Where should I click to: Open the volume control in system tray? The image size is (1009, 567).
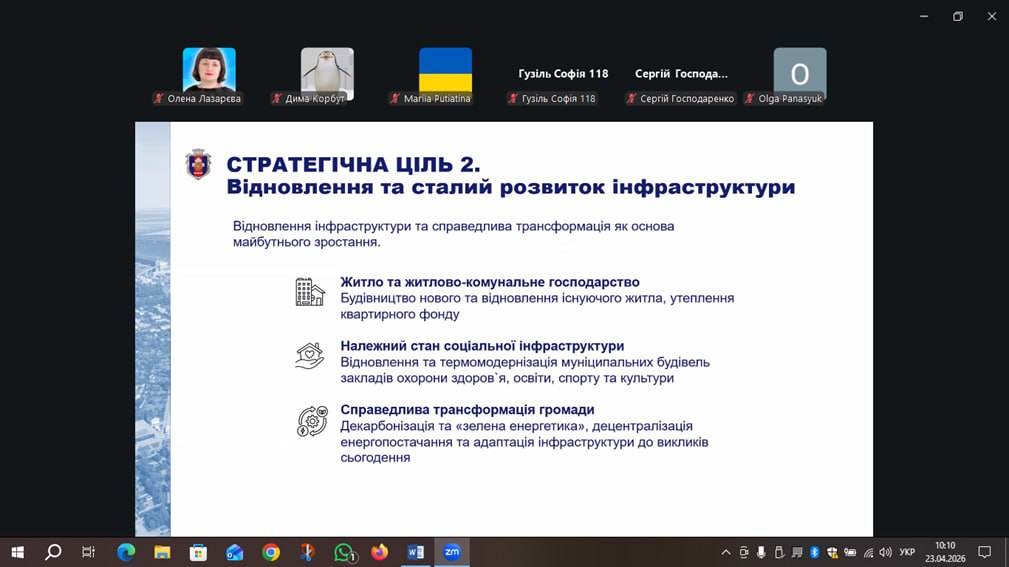(885, 552)
